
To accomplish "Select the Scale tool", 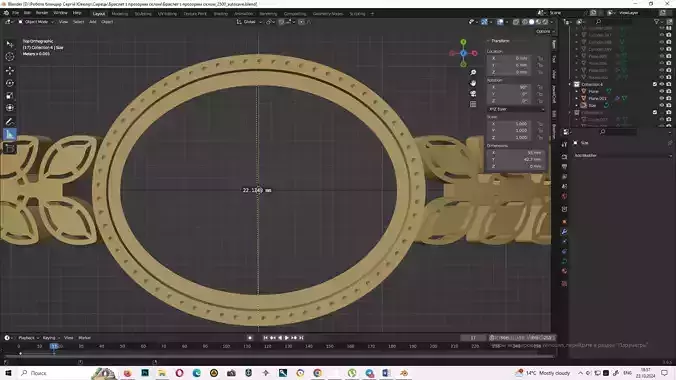I will point(9,96).
